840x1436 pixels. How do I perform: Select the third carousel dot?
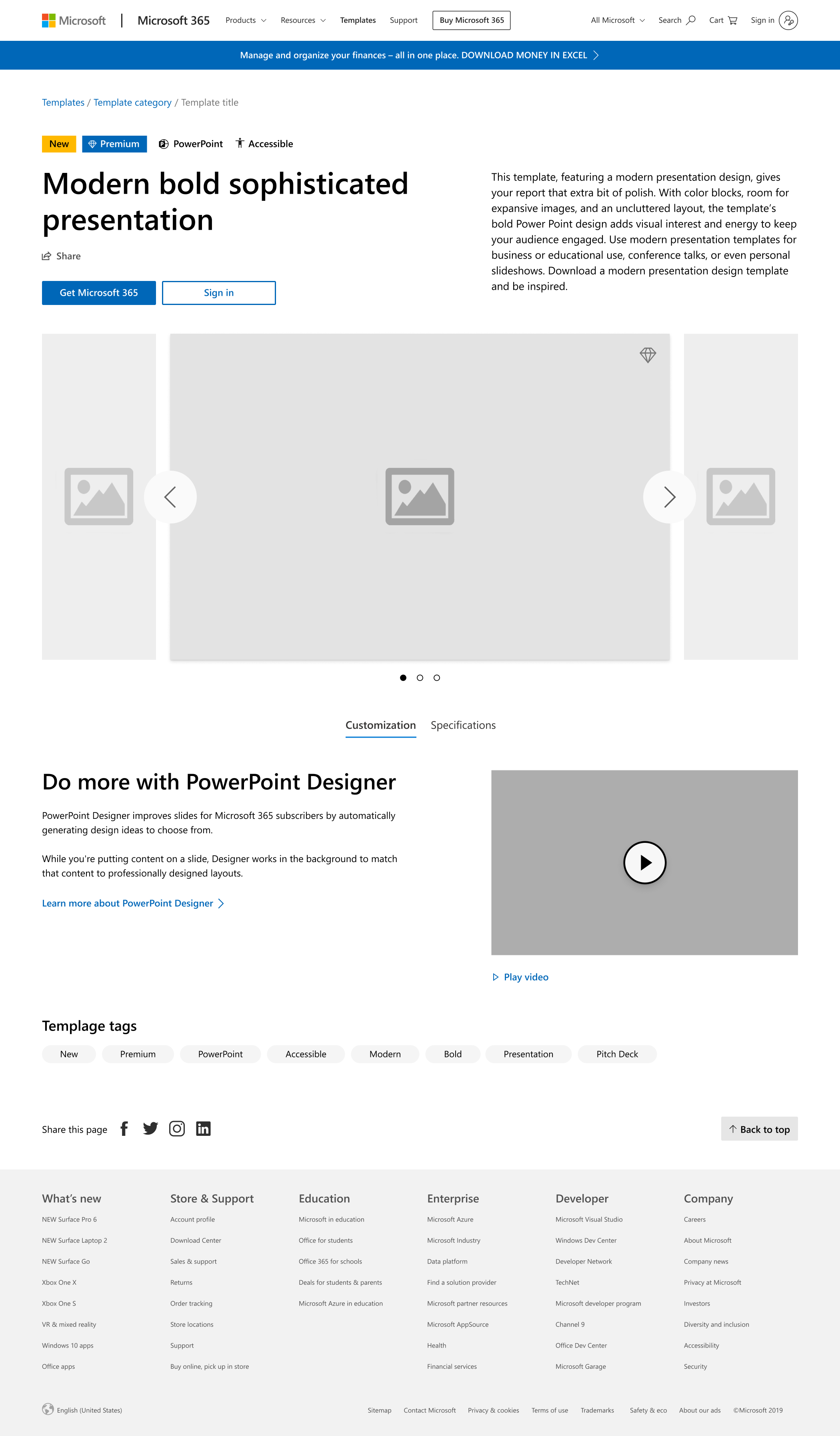pyautogui.click(x=437, y=678)
